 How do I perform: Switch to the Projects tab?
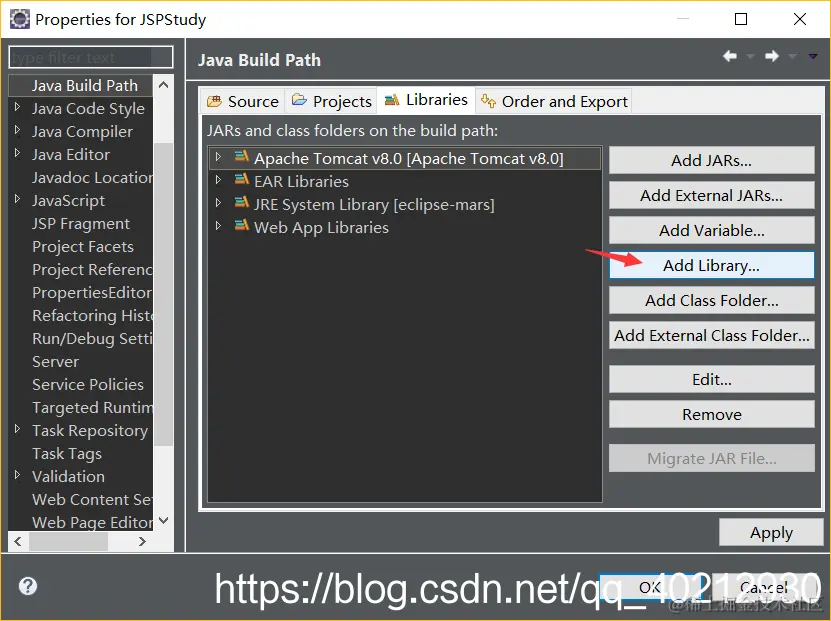[331, 101]
